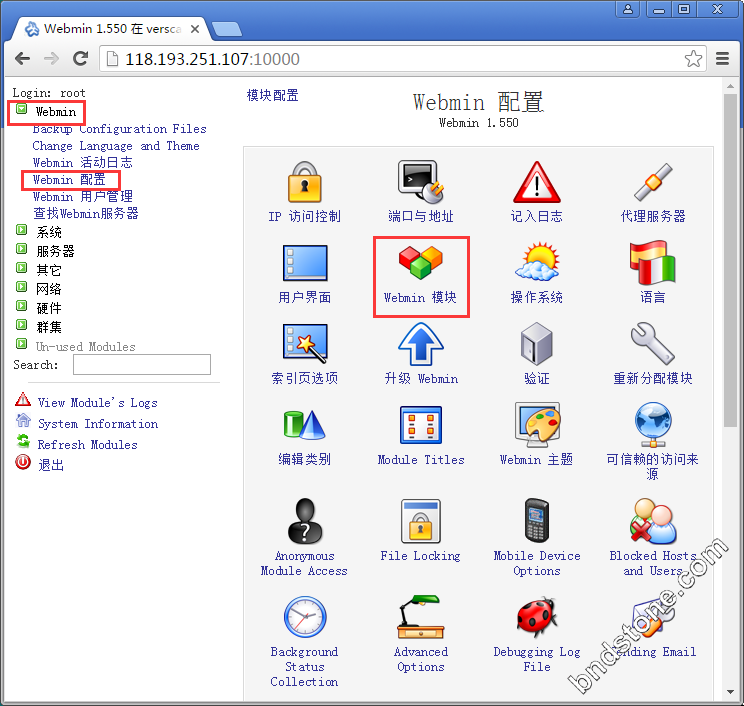Open the Debugging Log File ladybug icon
Viewport: 744px width, 706px height.
(x=537, y=617)
